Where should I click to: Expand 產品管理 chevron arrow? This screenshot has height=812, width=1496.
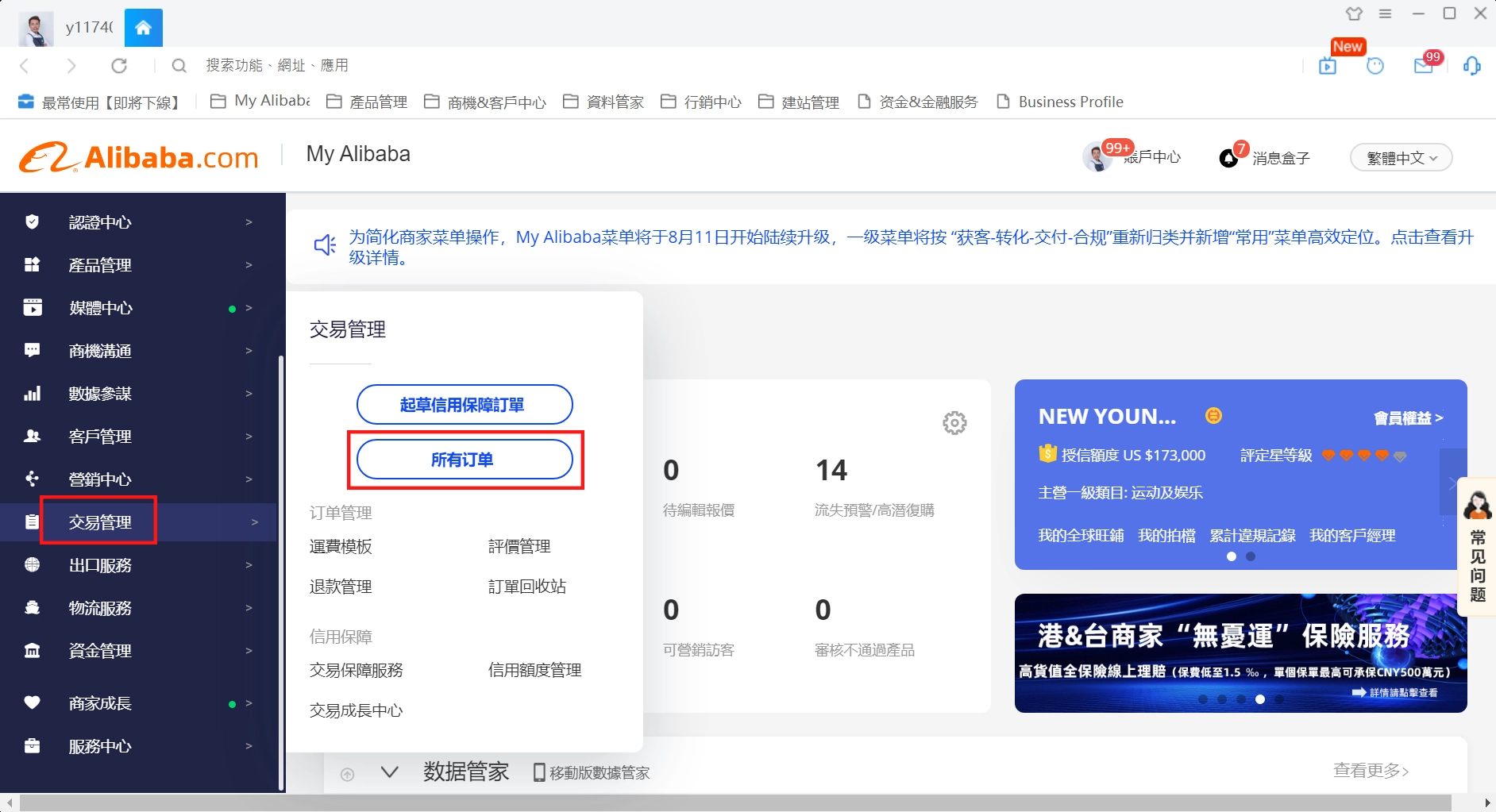tap(249, 265)
